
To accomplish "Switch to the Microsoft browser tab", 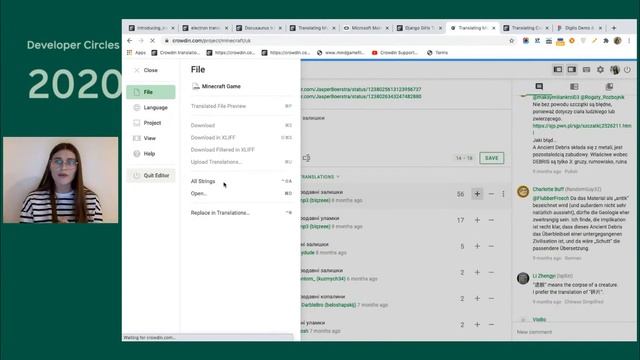I will click(x=365, y=28).
